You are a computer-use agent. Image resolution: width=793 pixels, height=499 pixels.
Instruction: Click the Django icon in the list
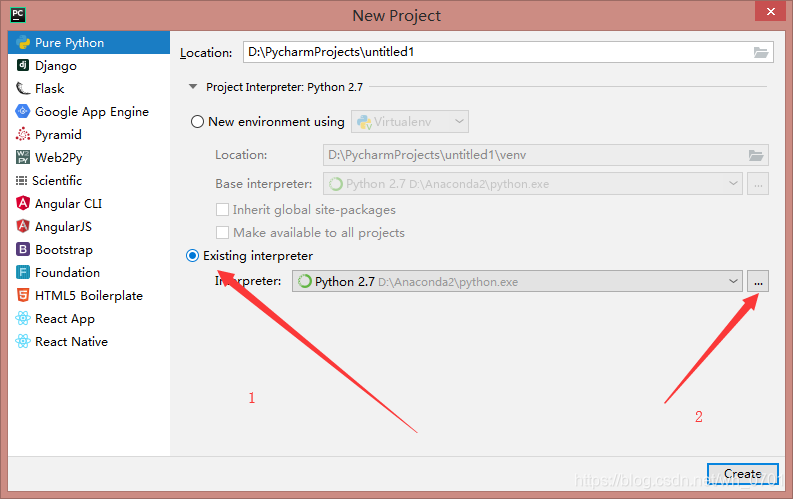23,65
